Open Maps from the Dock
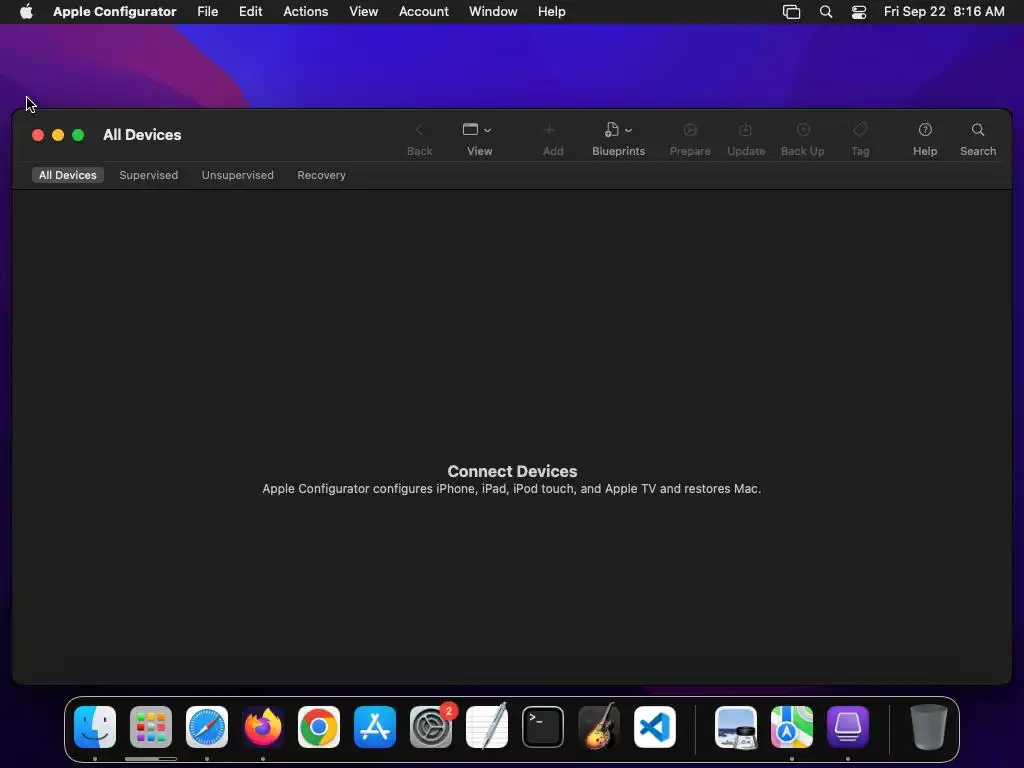This screenshot has height=768, width=1024. [x=792, y=726]
